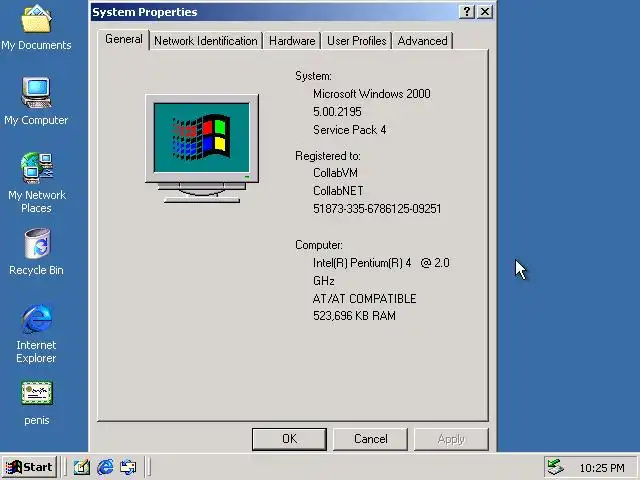Open the Network Identification tab
Screen dimensions: 640x480
[x=206, y=41]
